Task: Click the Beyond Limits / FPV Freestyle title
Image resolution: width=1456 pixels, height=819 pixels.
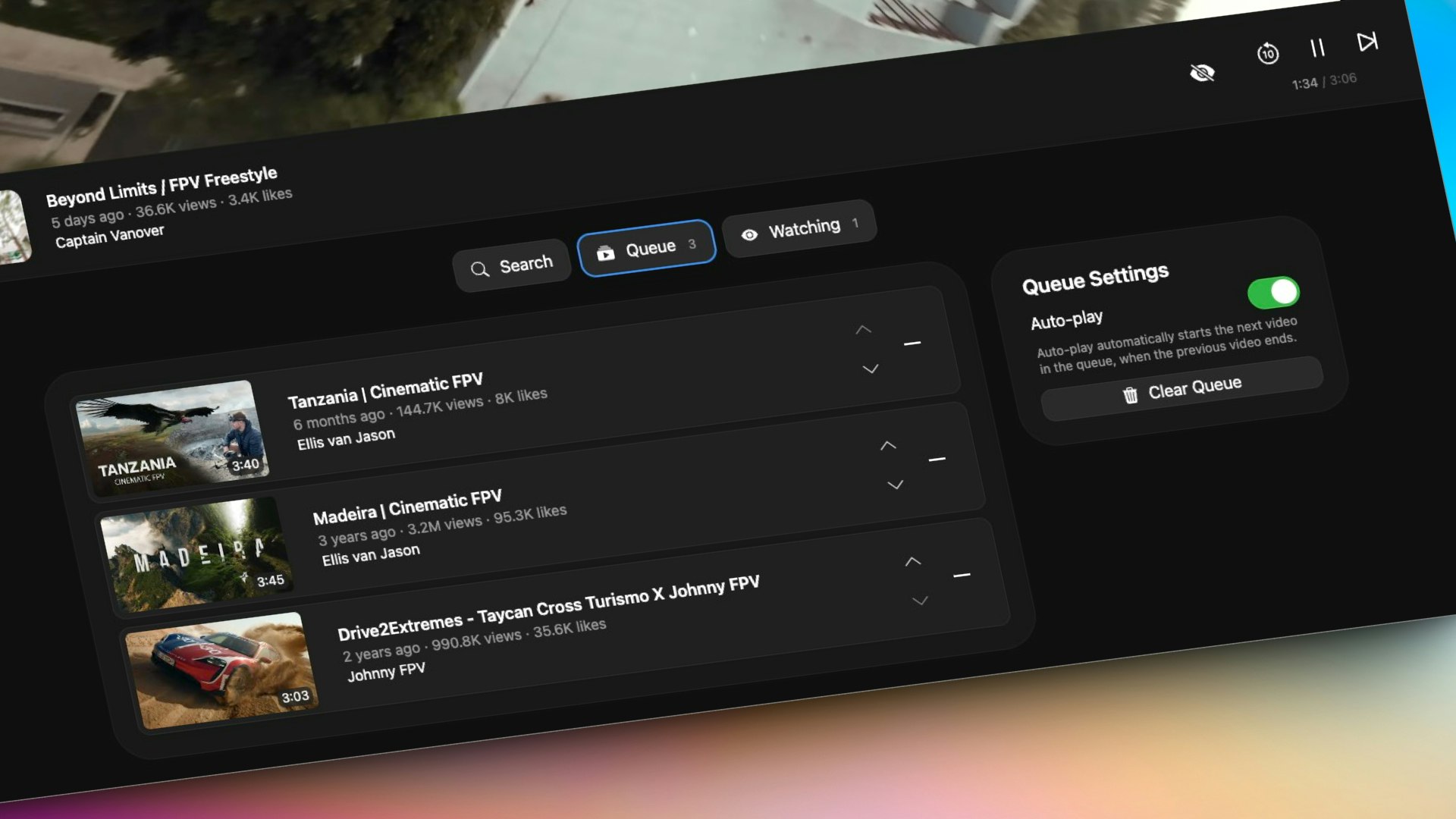Action: pyautogui.click(x=162, y=187)
